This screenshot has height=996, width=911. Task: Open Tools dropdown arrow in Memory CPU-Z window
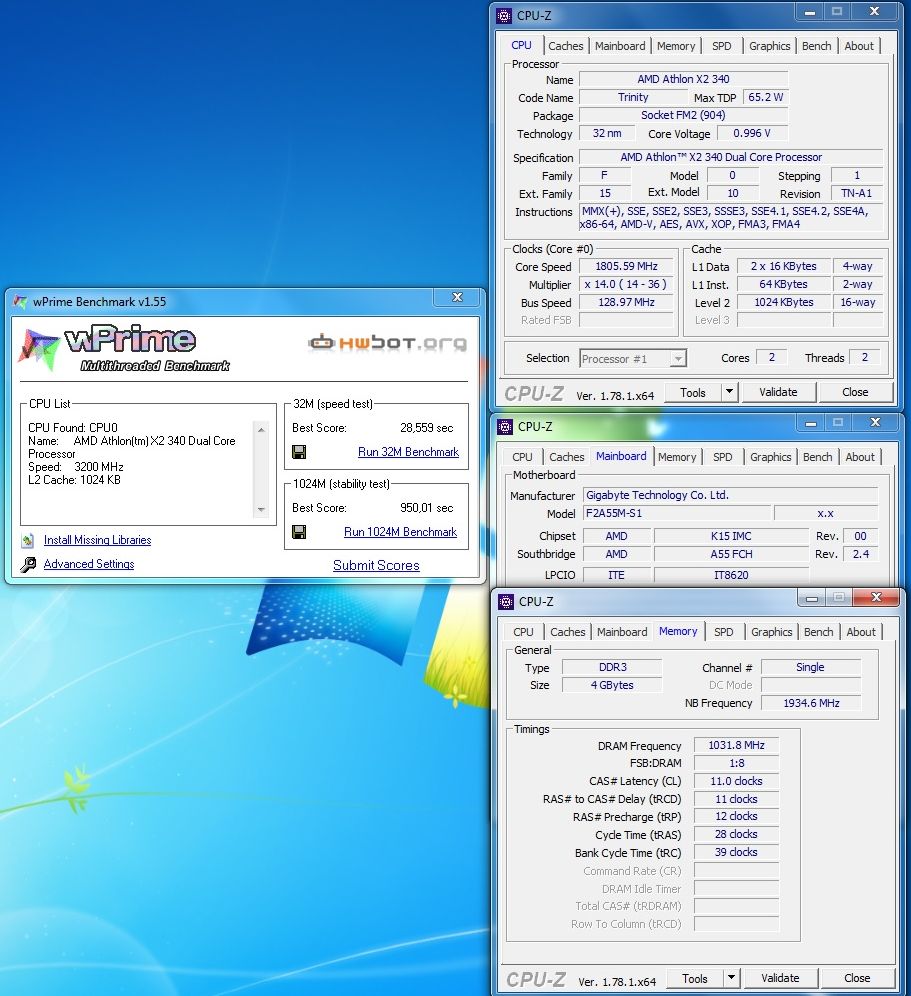click(731, 978)
